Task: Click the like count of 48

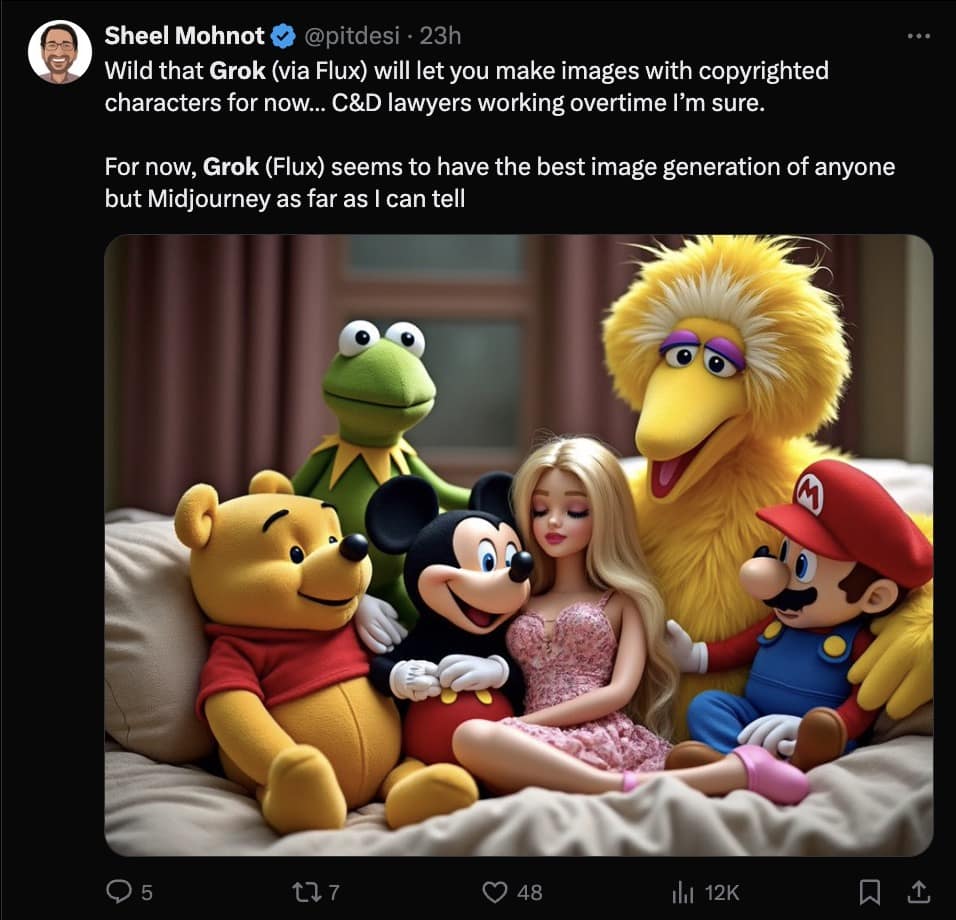Action: [x=529, y=892]
